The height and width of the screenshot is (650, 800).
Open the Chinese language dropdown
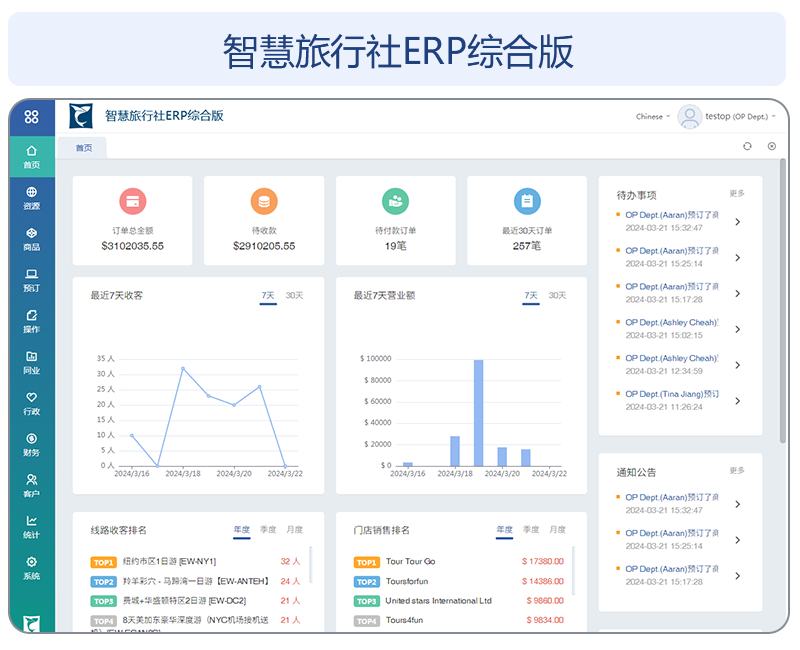pyautogui.click(x=653, y=117)
